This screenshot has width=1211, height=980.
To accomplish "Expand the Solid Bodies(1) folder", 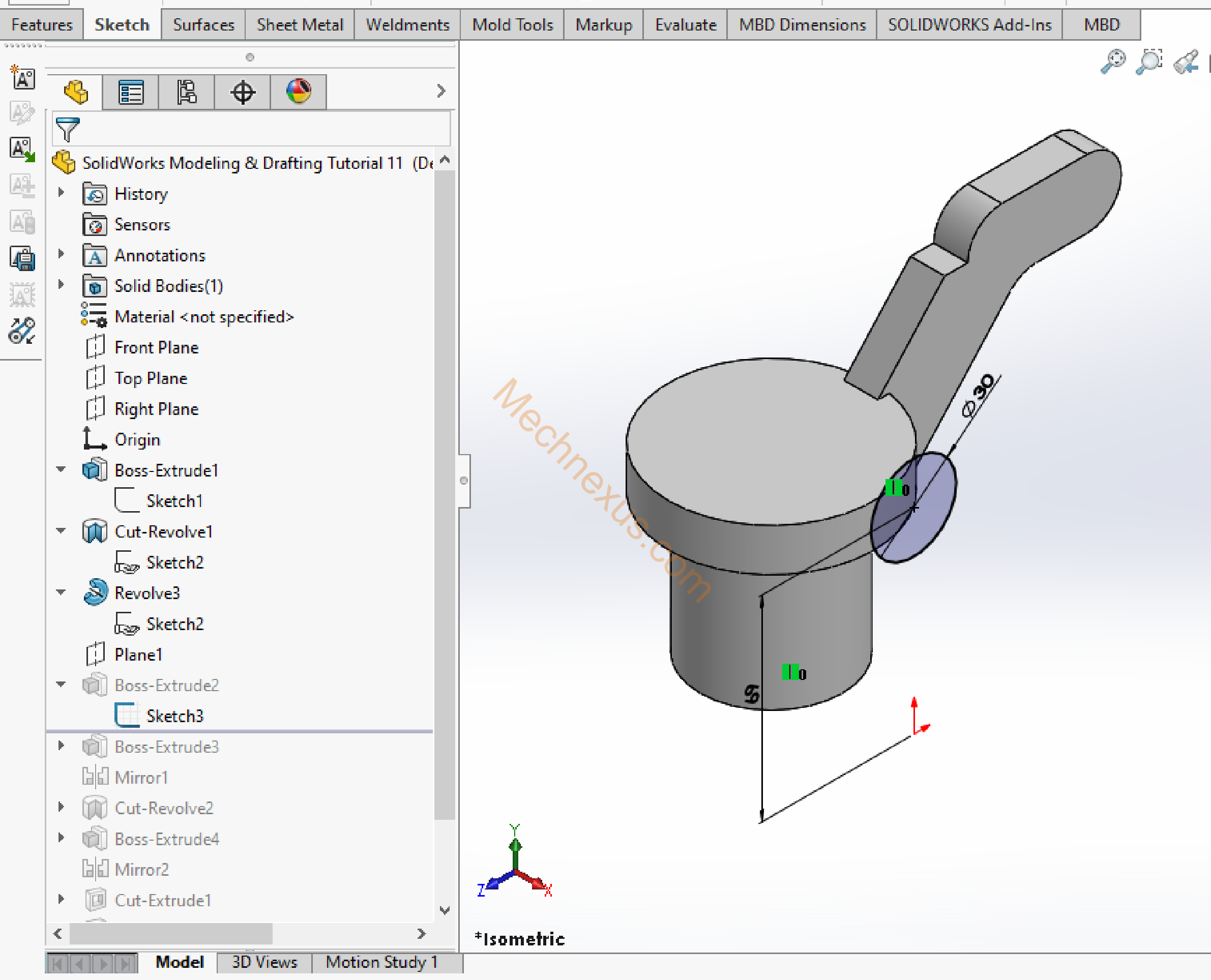I will click(61, 285).
